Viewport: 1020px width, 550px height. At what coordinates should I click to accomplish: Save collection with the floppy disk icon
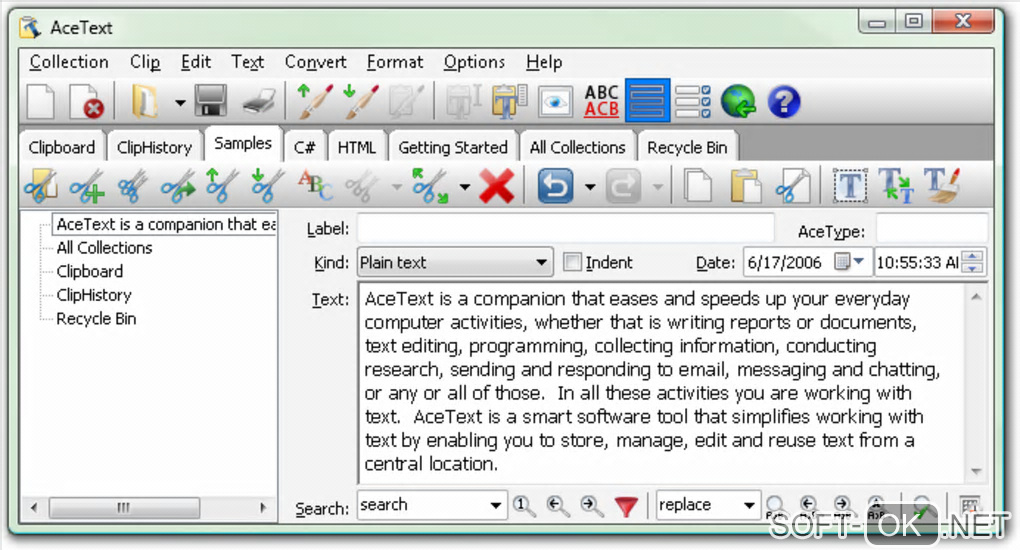211,102
